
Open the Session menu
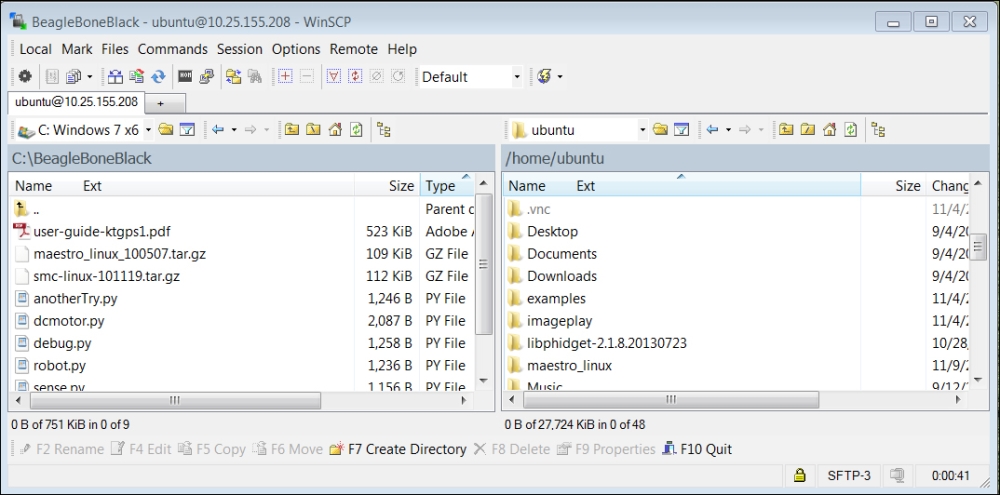pos(240,49)
